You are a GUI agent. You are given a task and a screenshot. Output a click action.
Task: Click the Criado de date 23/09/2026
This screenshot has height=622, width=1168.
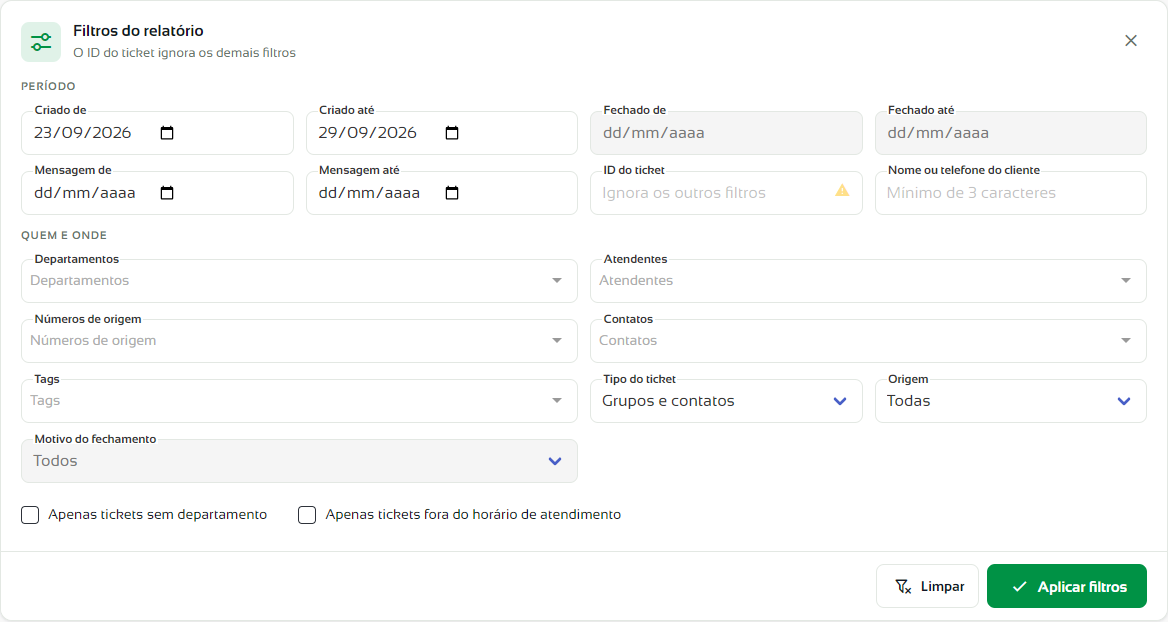(x=83, y=133)
